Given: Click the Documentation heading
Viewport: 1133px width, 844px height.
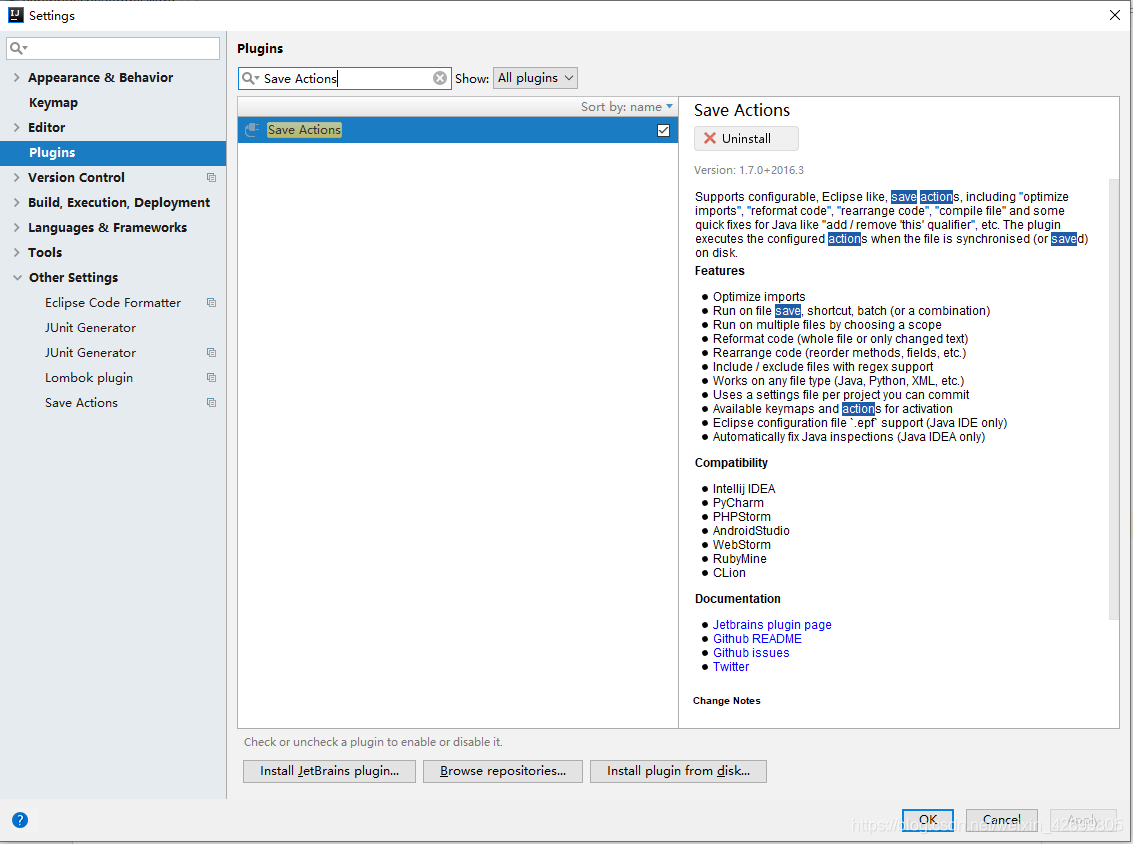Looking at the screenshot, I should point(738,599).
